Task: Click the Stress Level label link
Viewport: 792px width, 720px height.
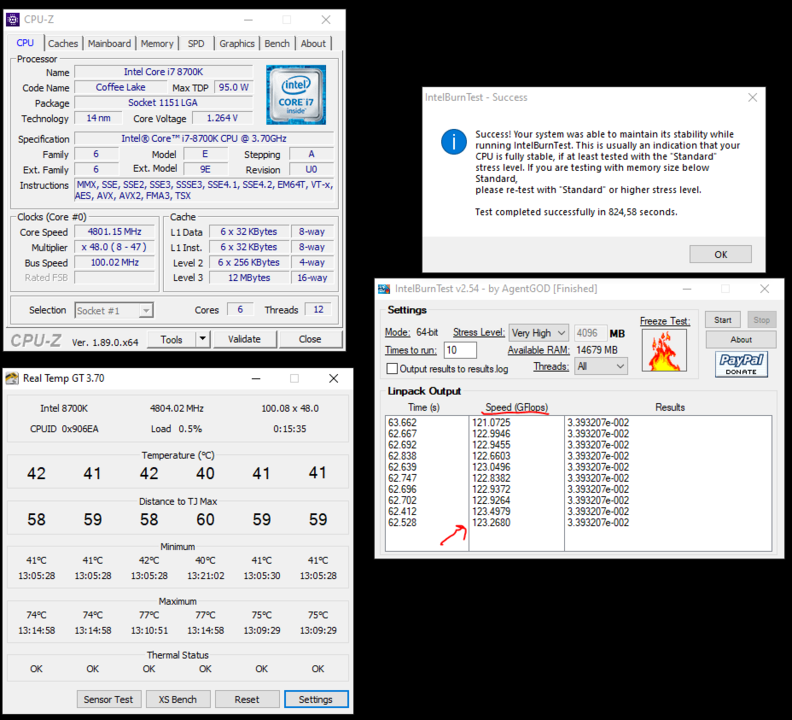Action: pos(479,332)
